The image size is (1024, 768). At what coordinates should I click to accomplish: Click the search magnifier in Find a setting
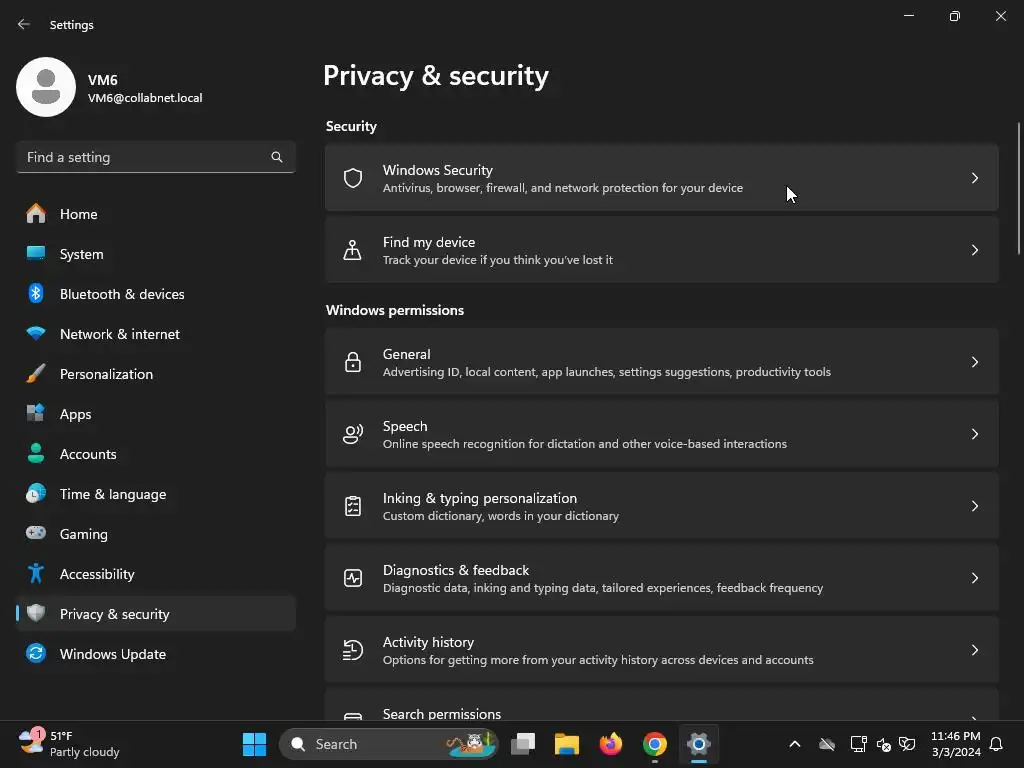pos(277,157)
